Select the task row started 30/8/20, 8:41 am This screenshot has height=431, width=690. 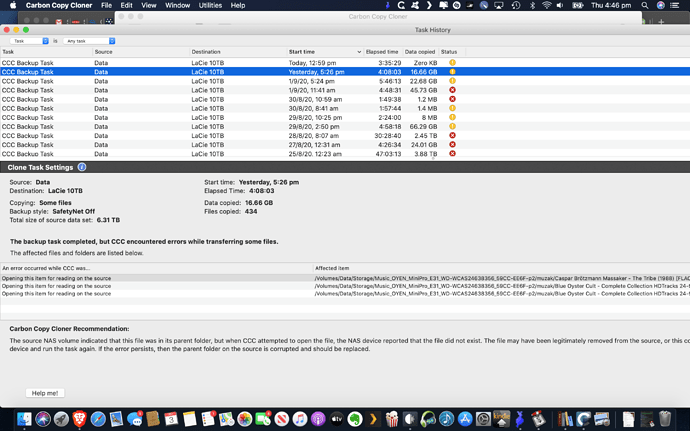tap(345, 108)
